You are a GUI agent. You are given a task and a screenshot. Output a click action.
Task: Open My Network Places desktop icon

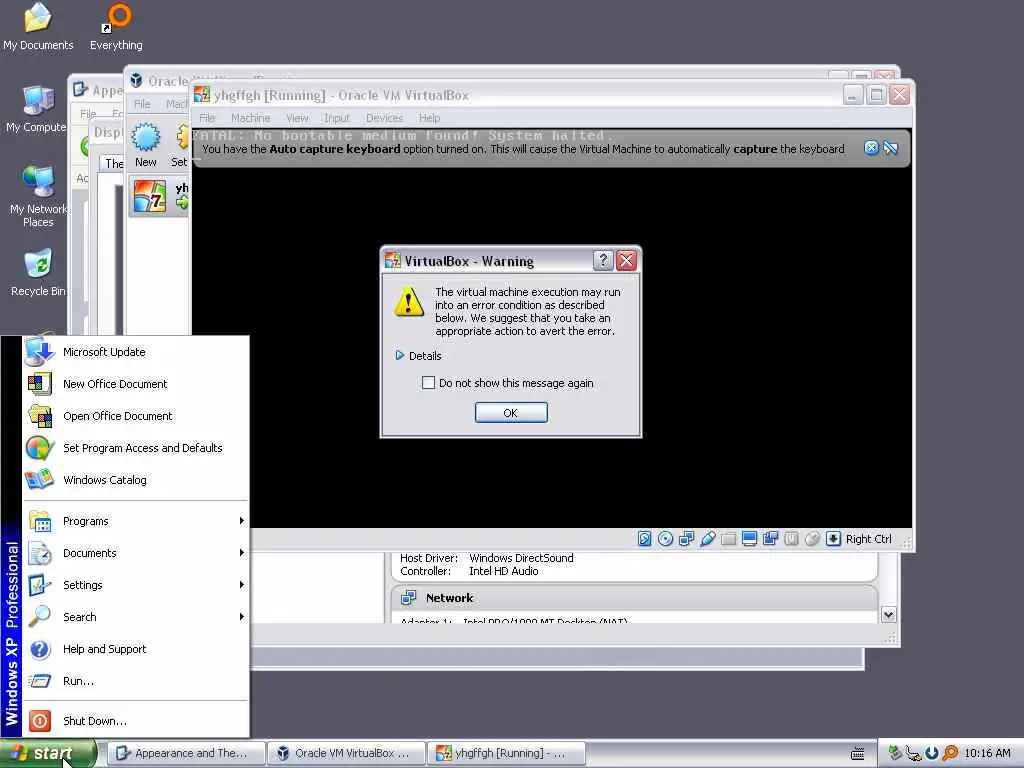click(x=38, y=197)
